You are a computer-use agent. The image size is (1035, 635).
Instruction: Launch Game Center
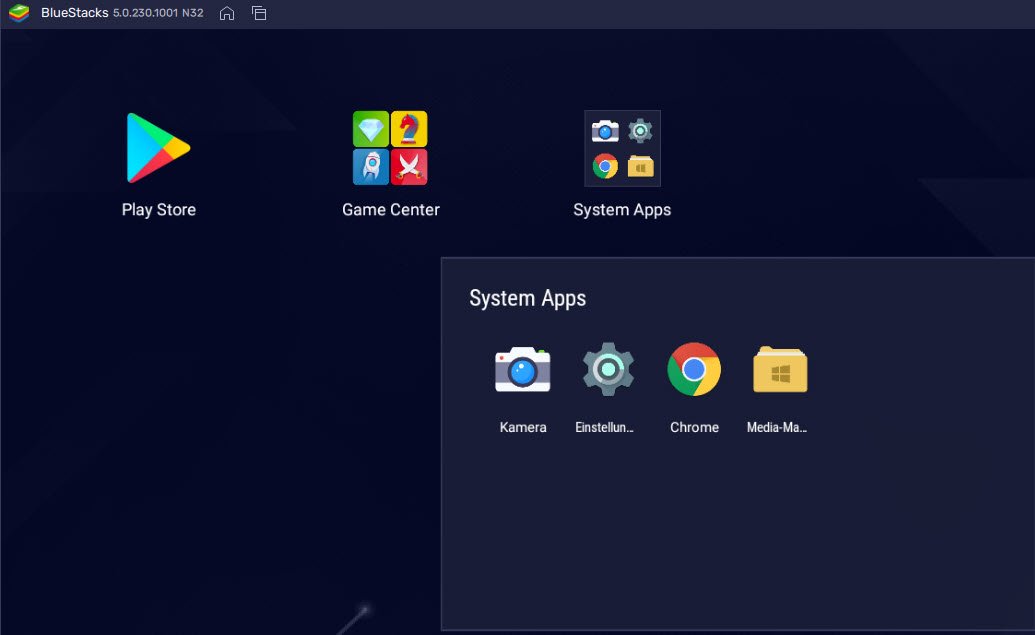click(x=390, y=148)
